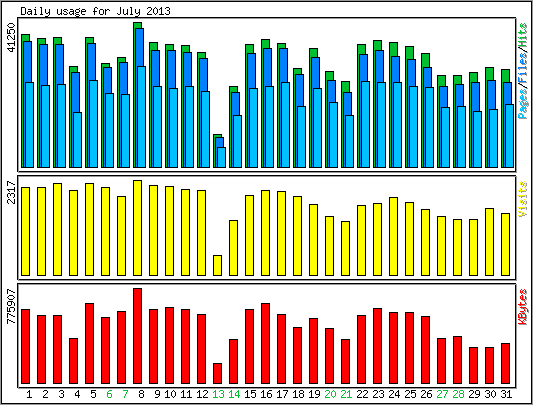Click the shortest red KBytes bar for day 13
The width and height of the screenshot is (533, 405).
[x=218, y=373]
